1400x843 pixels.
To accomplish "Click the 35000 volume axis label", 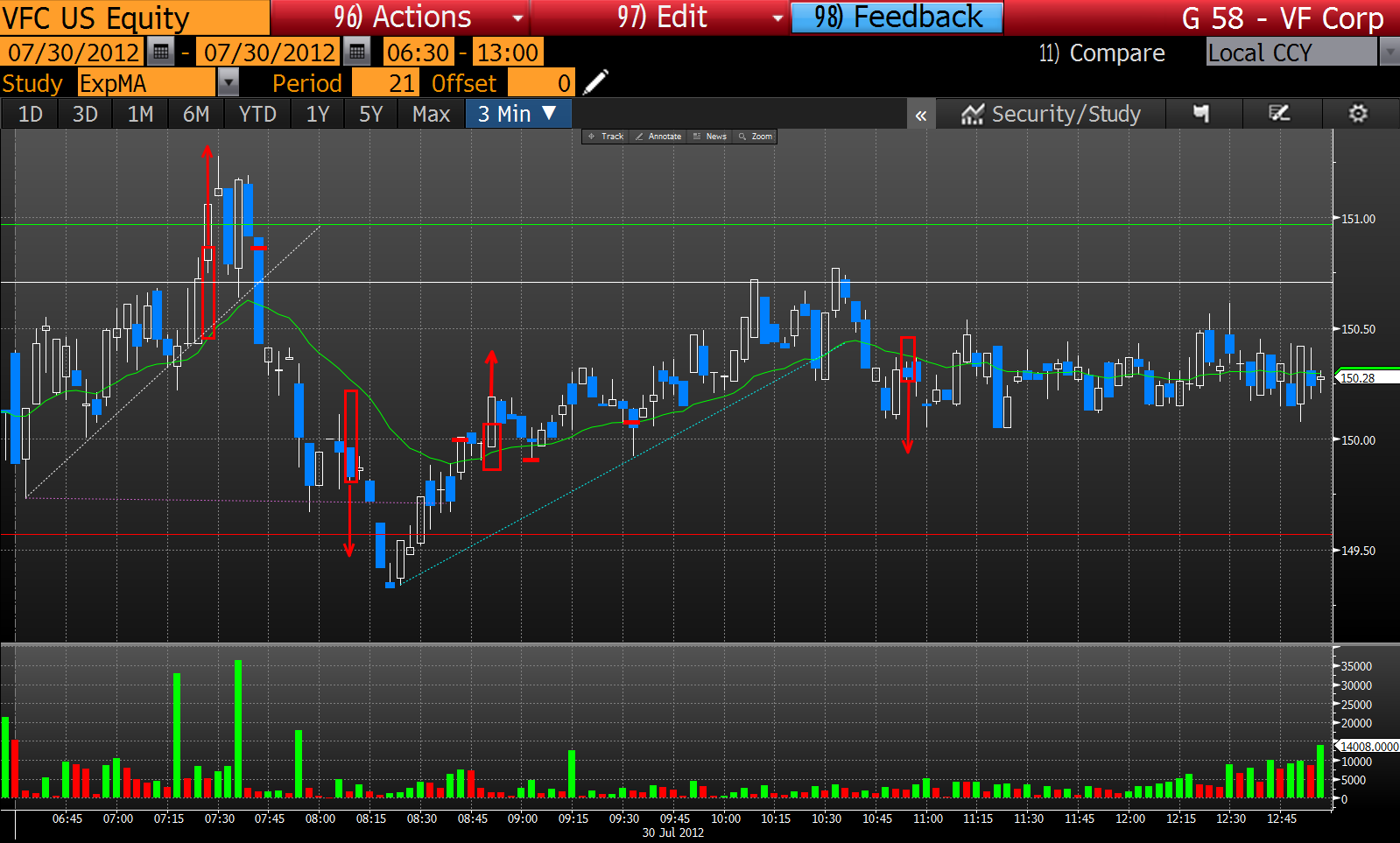I will click(x=1356, y=666).
